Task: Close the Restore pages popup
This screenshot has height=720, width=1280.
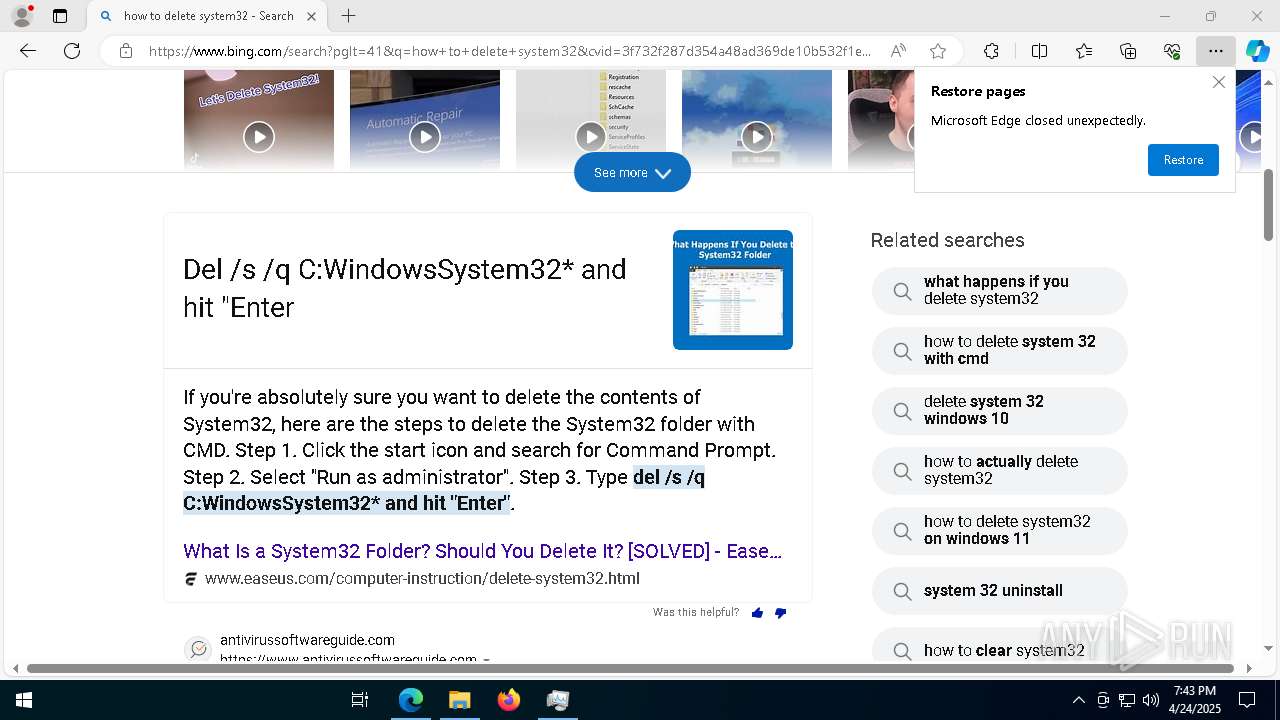Action: click(1218, 82)
